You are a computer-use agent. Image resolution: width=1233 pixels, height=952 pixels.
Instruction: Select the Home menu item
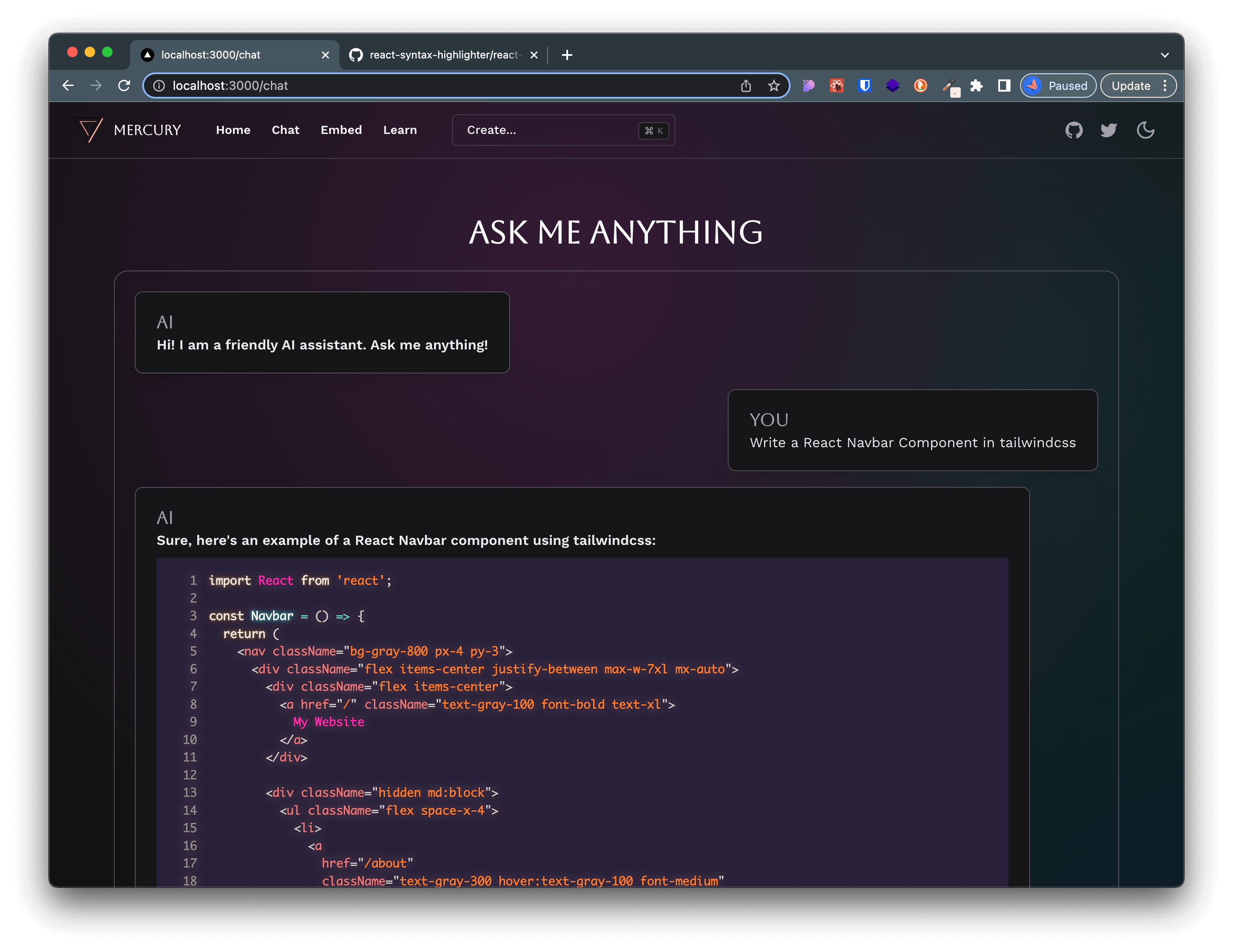(x=234, y=129)
